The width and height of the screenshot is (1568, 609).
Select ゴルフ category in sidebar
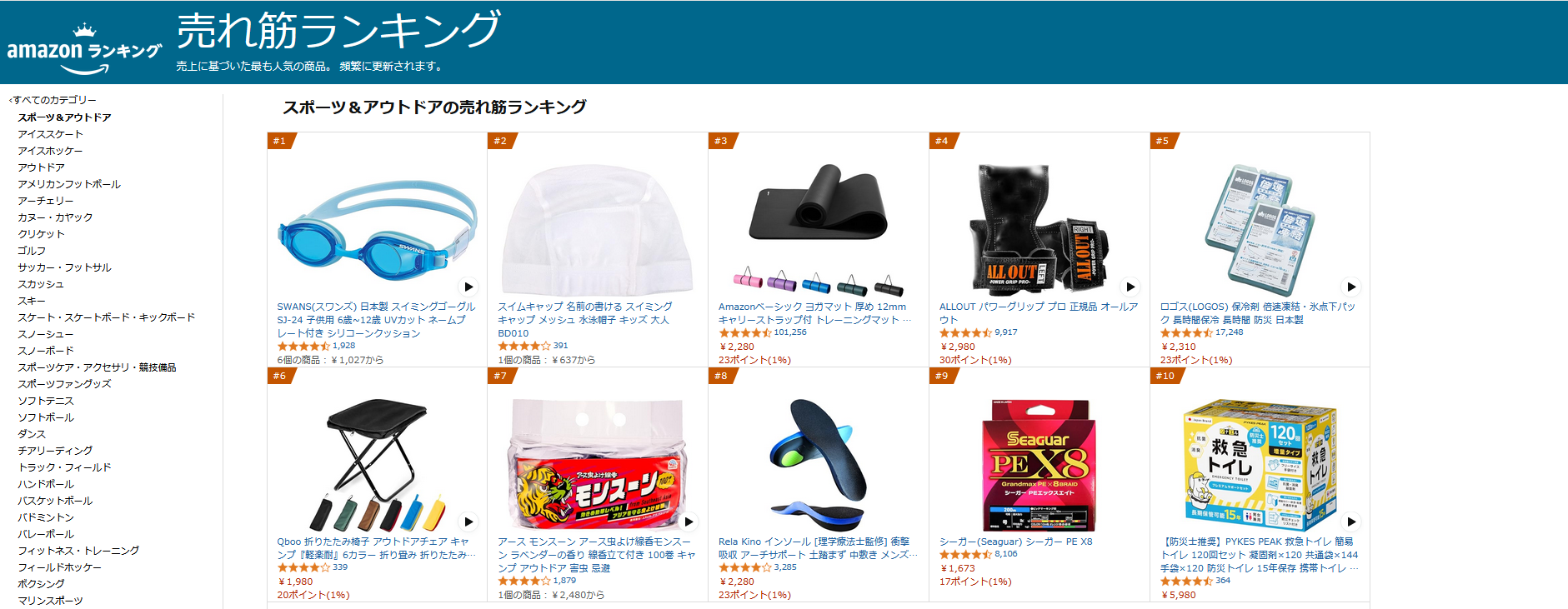coord(32,251)
